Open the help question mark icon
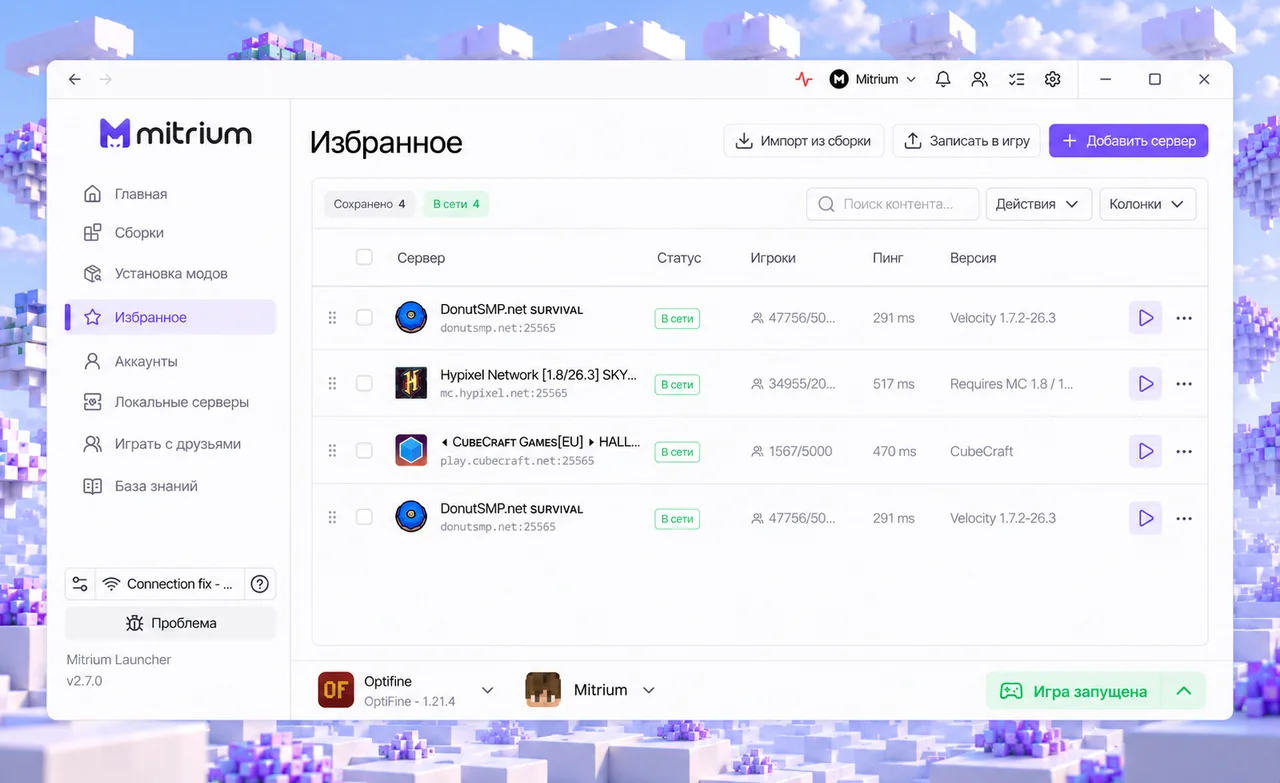This screenshot has width=1280, height=783. pos(260,584)
